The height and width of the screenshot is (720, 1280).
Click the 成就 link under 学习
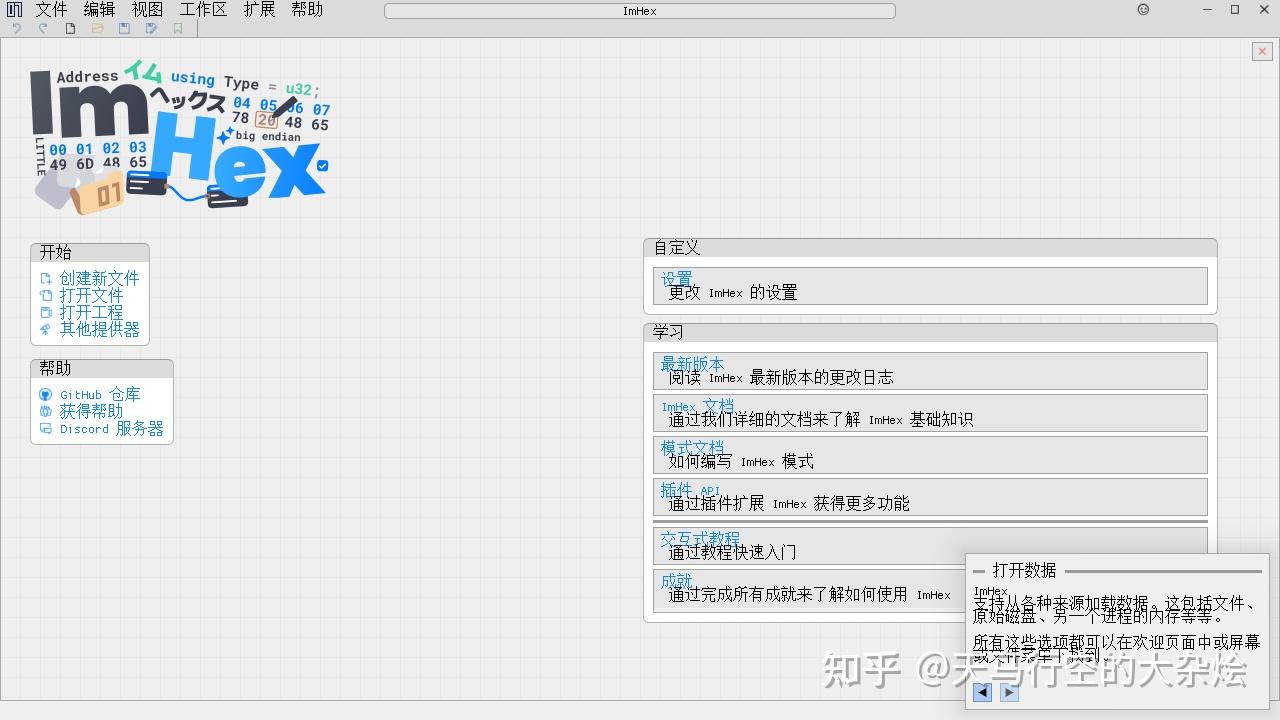[678, 580]
